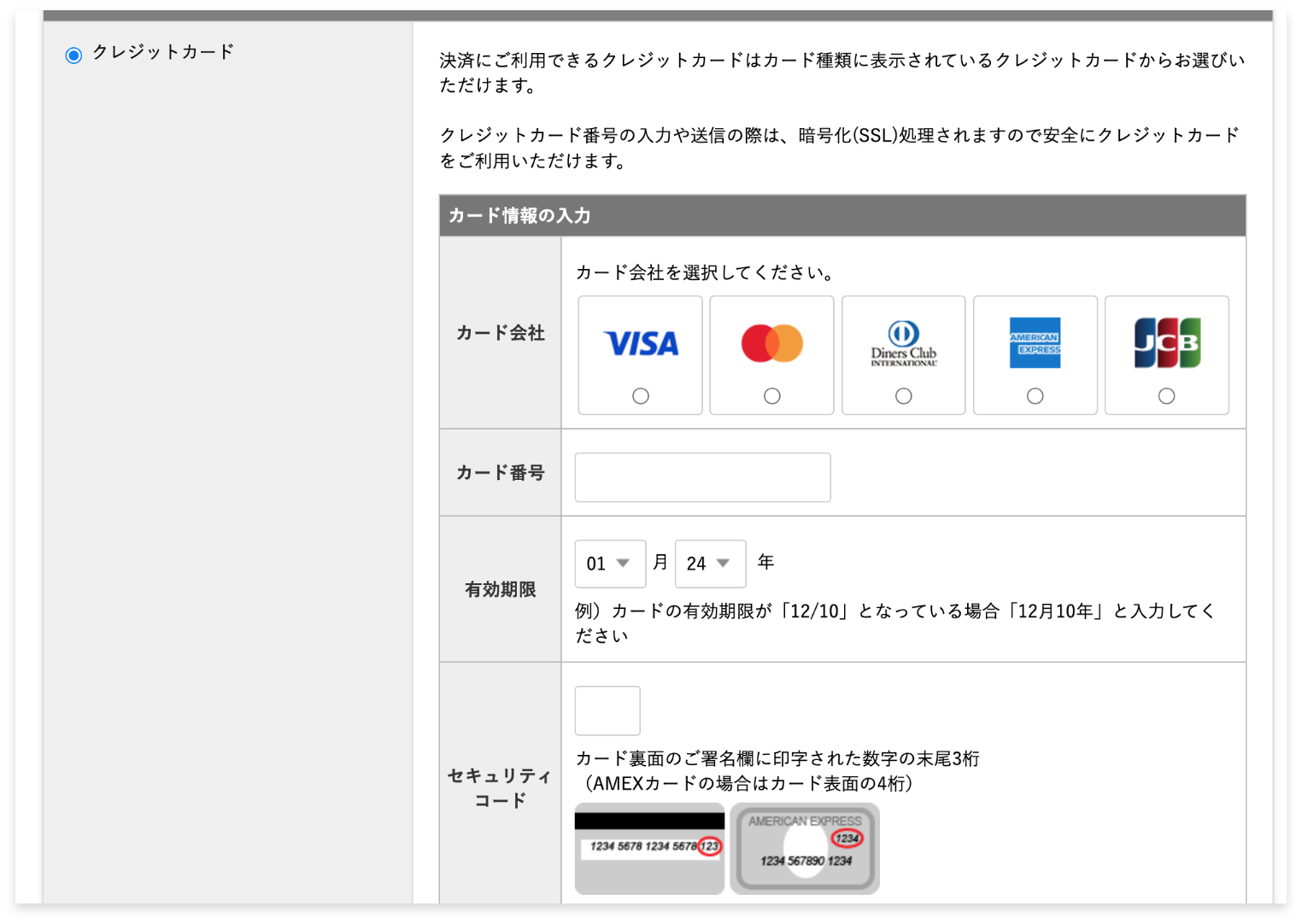Select the radio button under Diners Club
This screenshot has height=924, width=1302.
(904, 396)
